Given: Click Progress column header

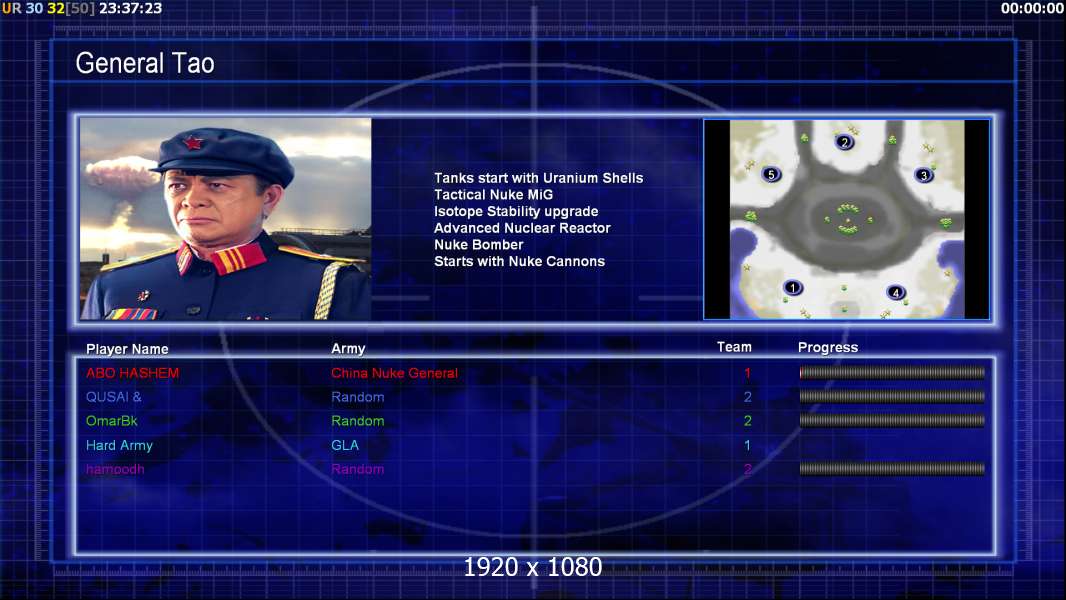Looking at the screenshot, I should tap(828, 348).
